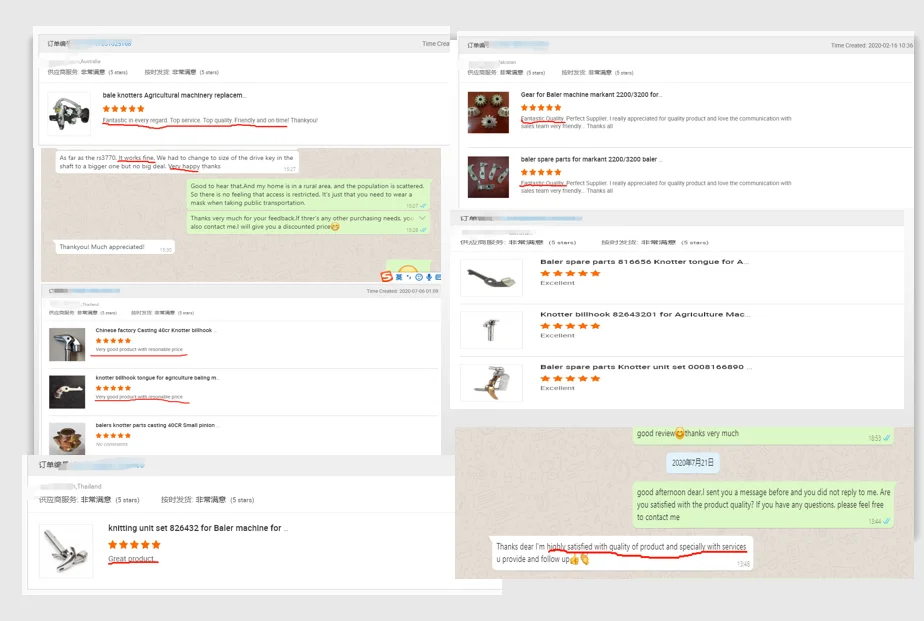Select 'Very good product' under Chinese factory Casting billhook
The width and height of the screenshot is (924, 621).
[139, 349]
